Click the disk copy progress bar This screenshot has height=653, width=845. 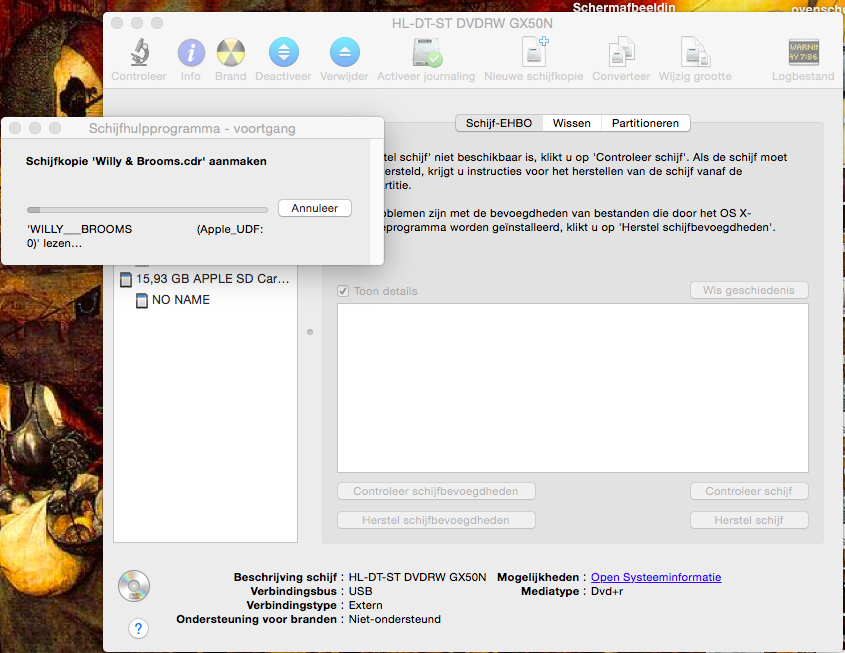[x=147, y=210]
